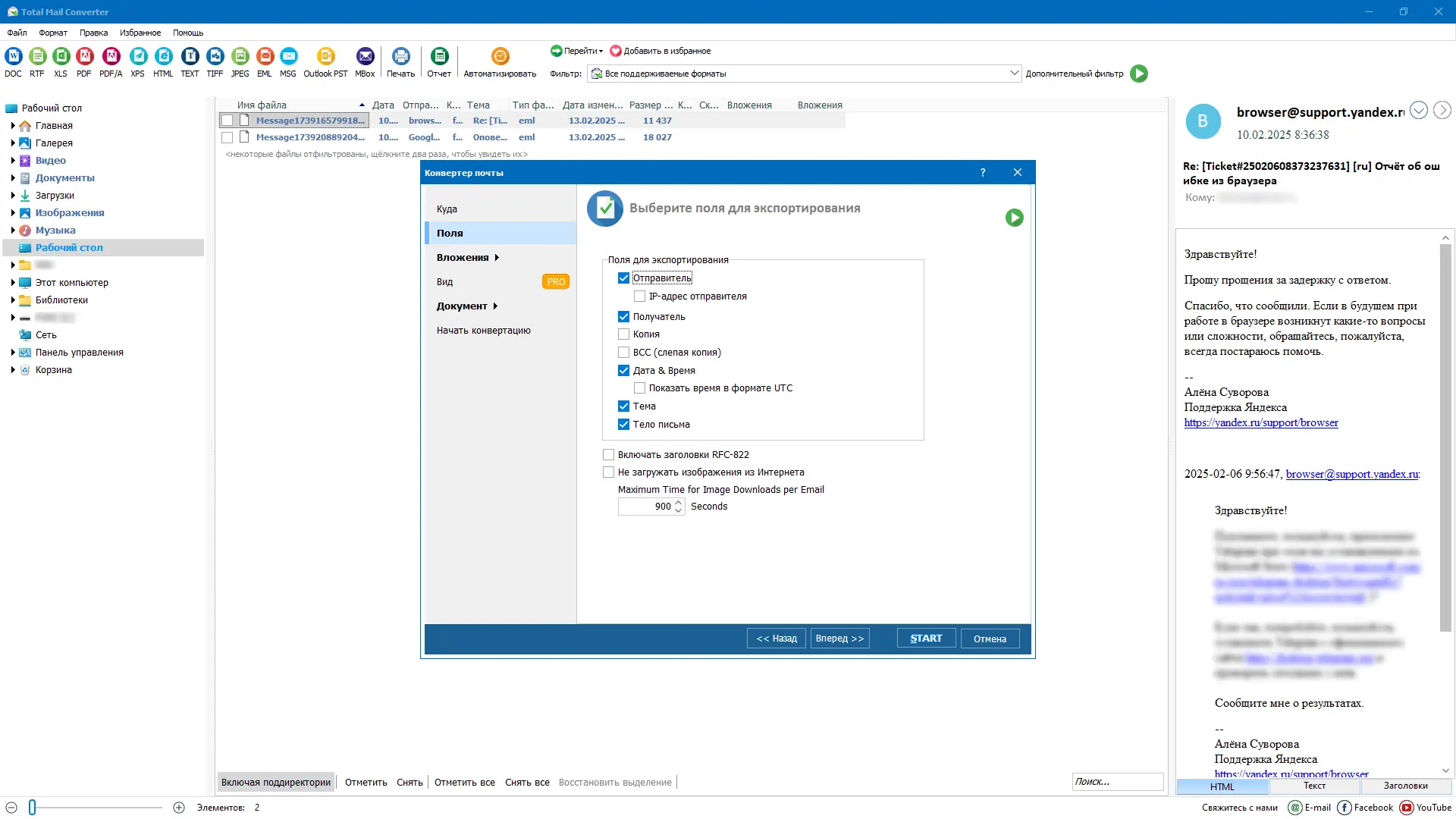Click the MBox format icon
The height and width of the screenshot is (819, 1456).
click(x=365, y=57)
